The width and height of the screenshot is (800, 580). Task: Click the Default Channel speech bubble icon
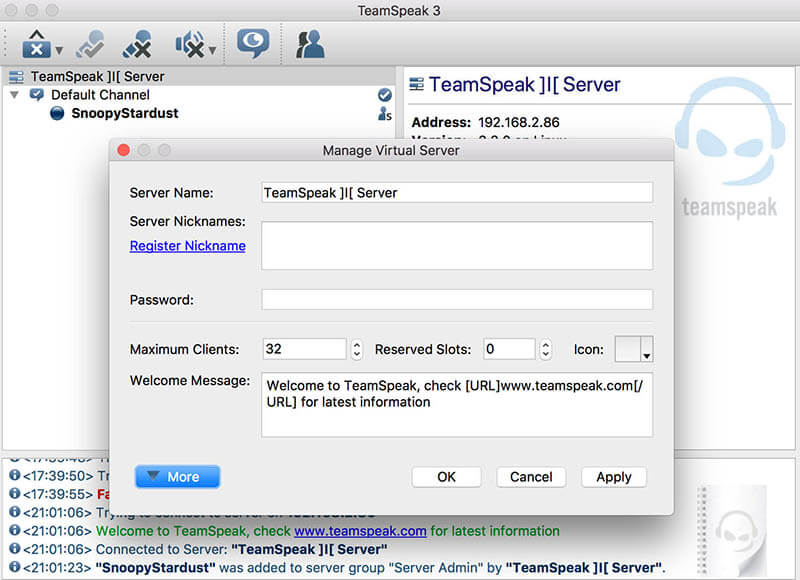coord(37,95)
